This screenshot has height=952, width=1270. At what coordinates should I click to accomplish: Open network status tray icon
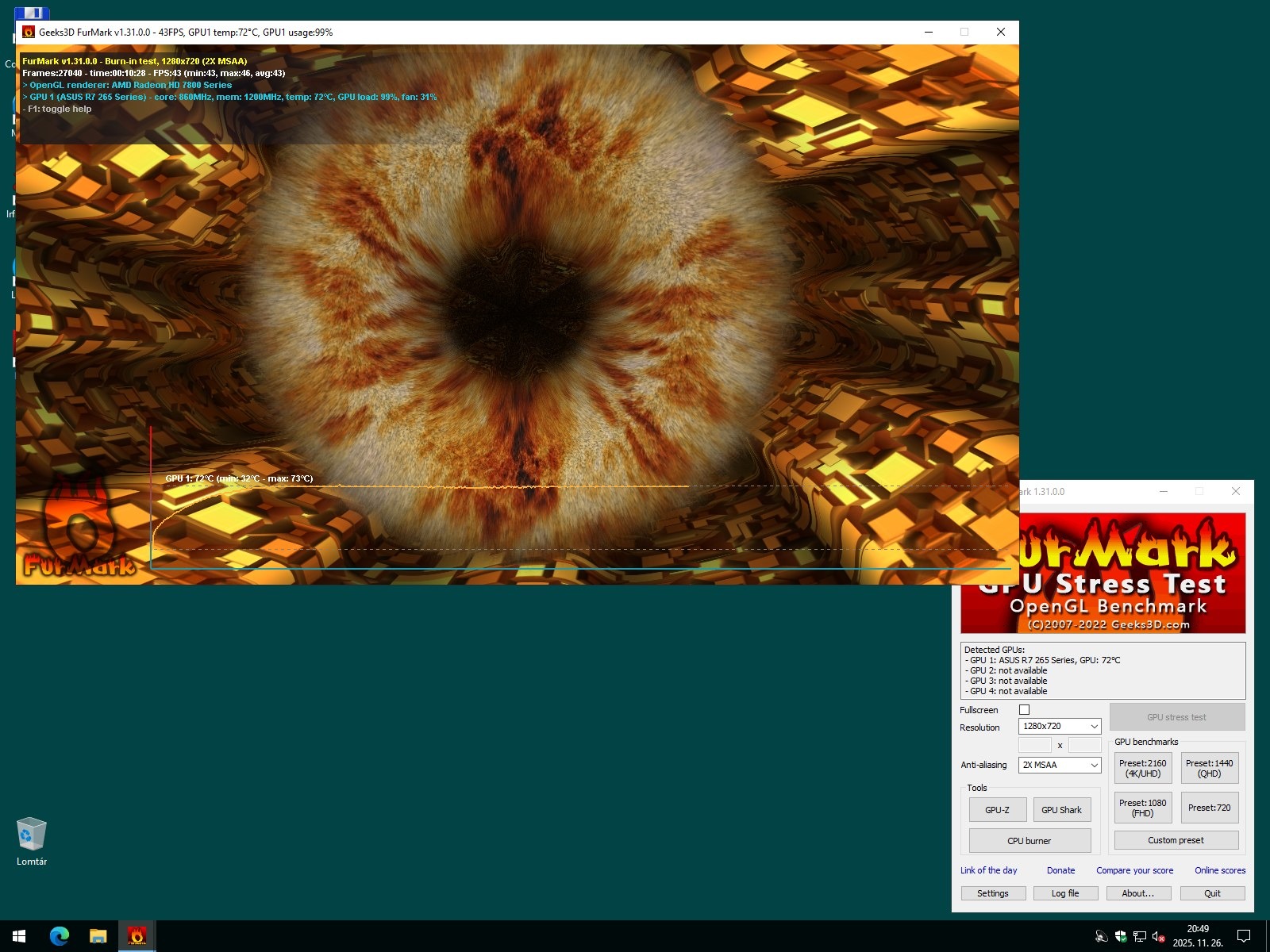pos(1140,936)
